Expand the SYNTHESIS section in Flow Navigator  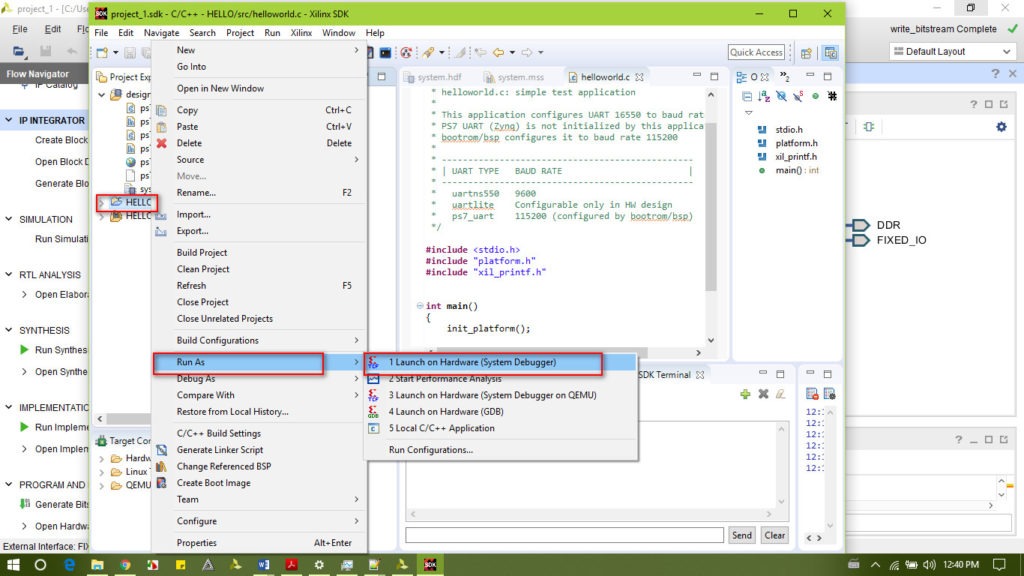point(9,330)
